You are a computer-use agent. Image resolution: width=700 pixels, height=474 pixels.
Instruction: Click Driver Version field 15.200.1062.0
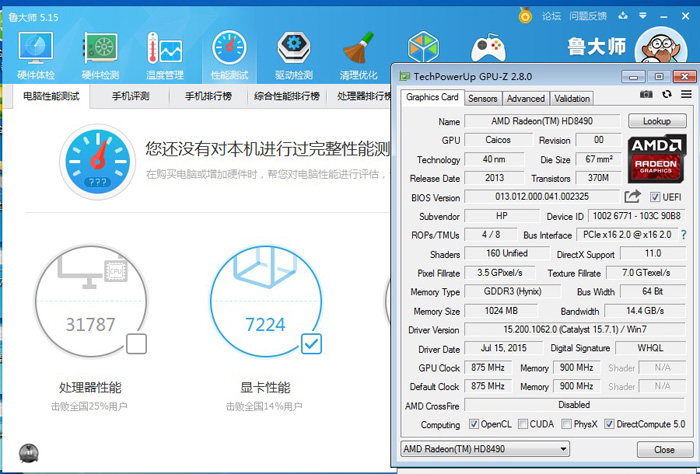point(575,329)
